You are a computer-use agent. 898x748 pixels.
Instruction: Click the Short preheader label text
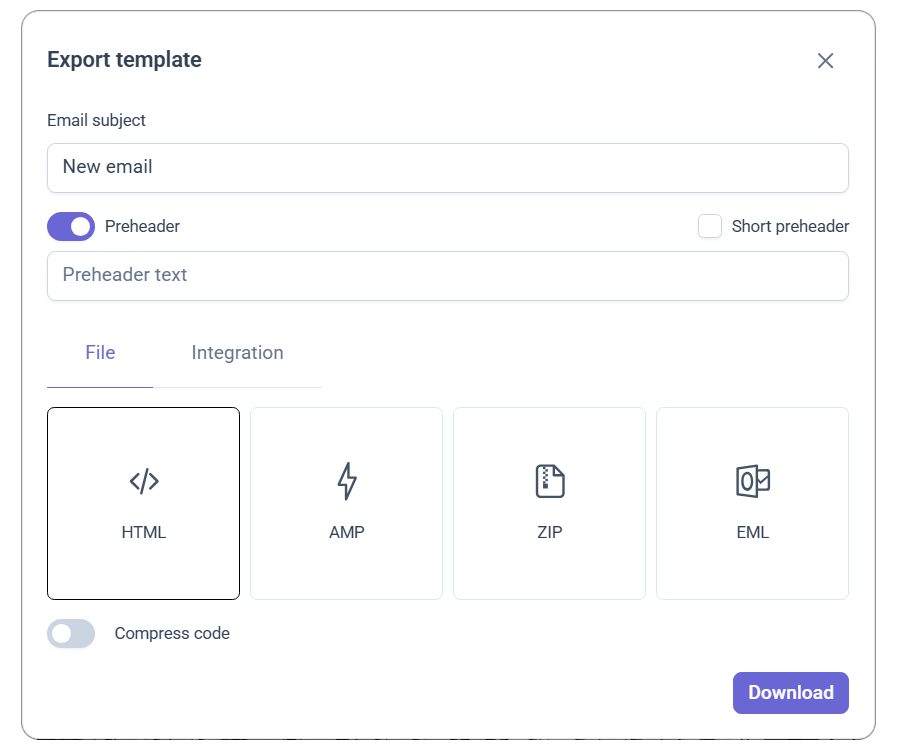pos(790,226)
